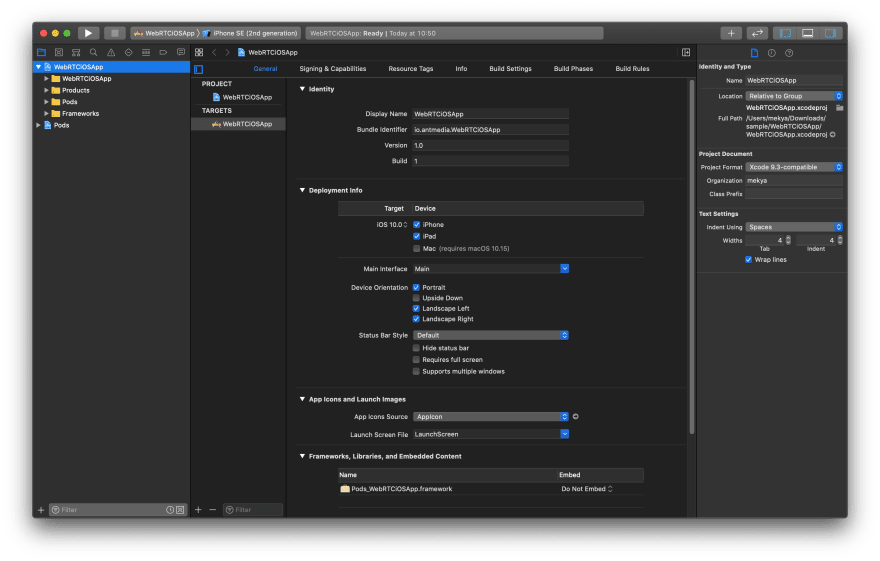Reveal the xcodeproj file location folder icon
880x561 pixels.
840,108
